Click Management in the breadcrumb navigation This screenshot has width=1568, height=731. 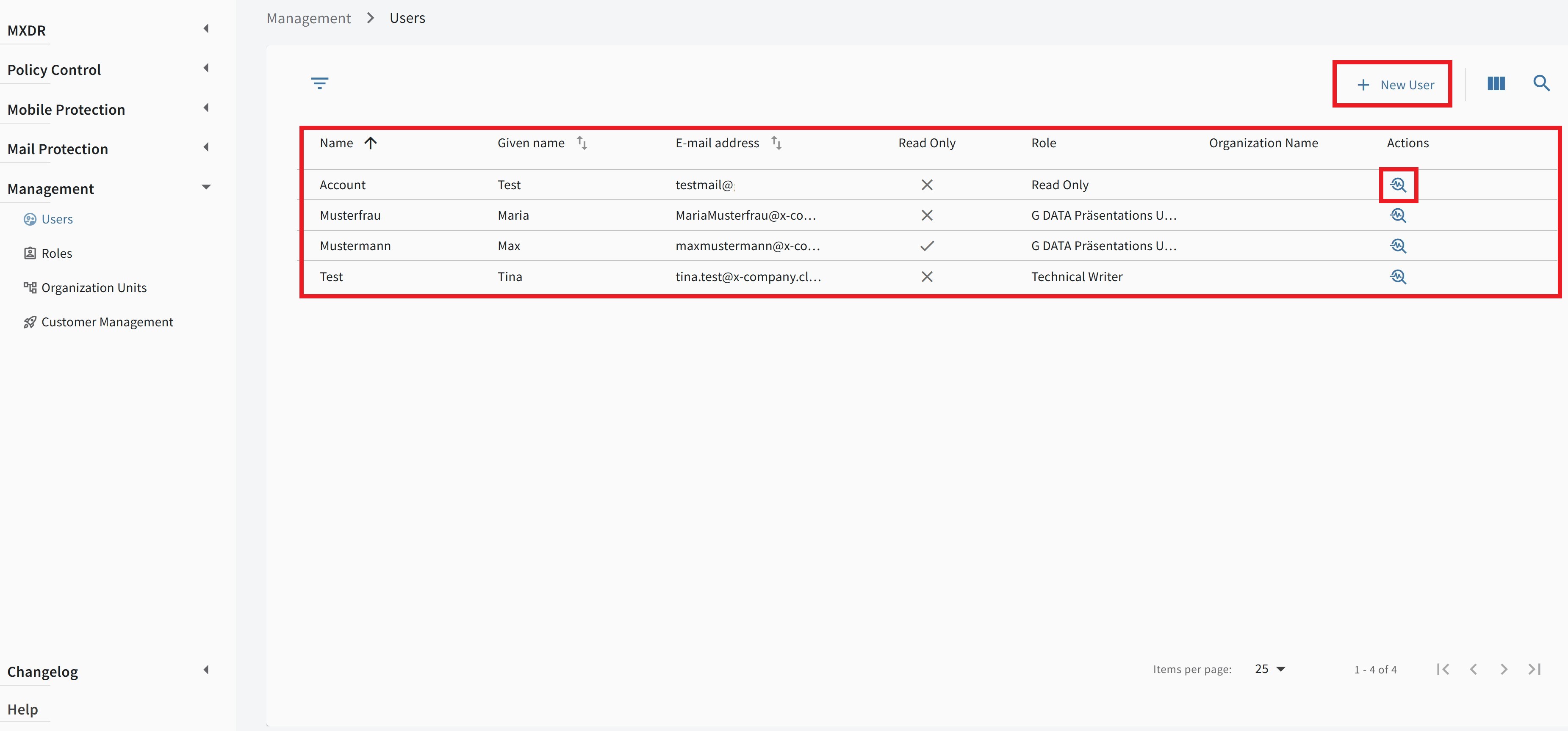[309, 18]
